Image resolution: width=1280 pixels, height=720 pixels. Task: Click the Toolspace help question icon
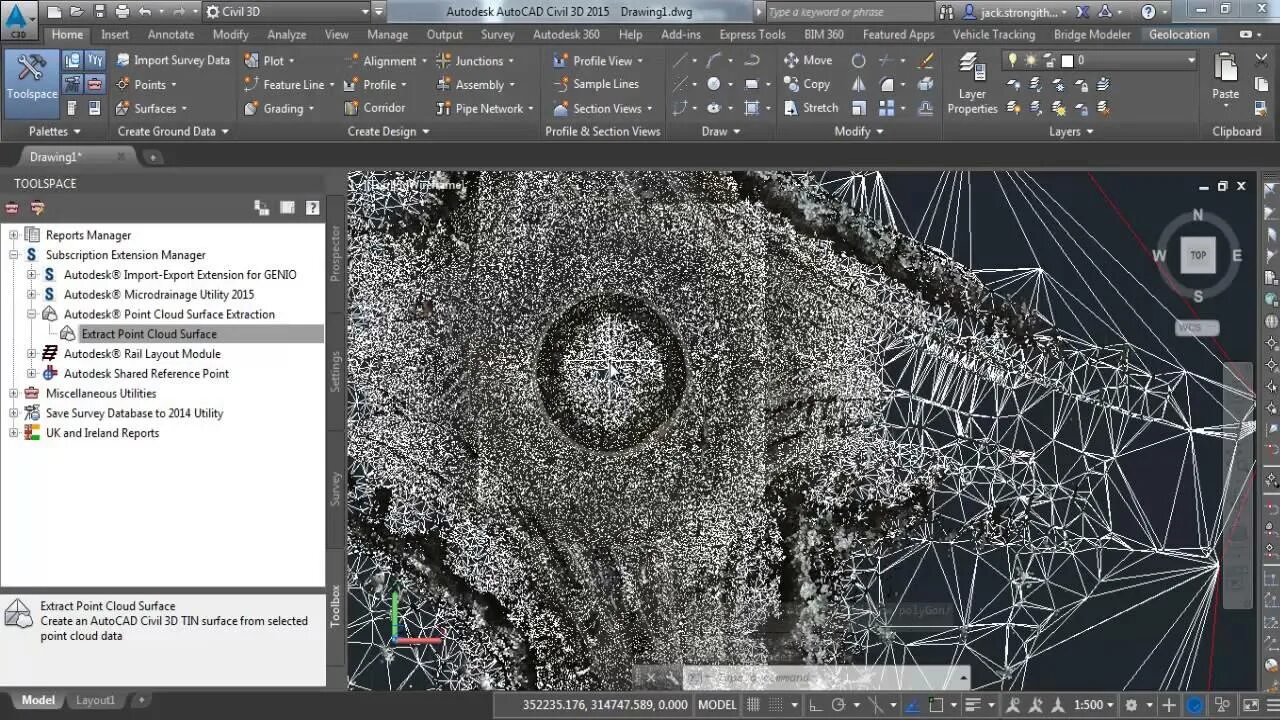coord(312,208)
